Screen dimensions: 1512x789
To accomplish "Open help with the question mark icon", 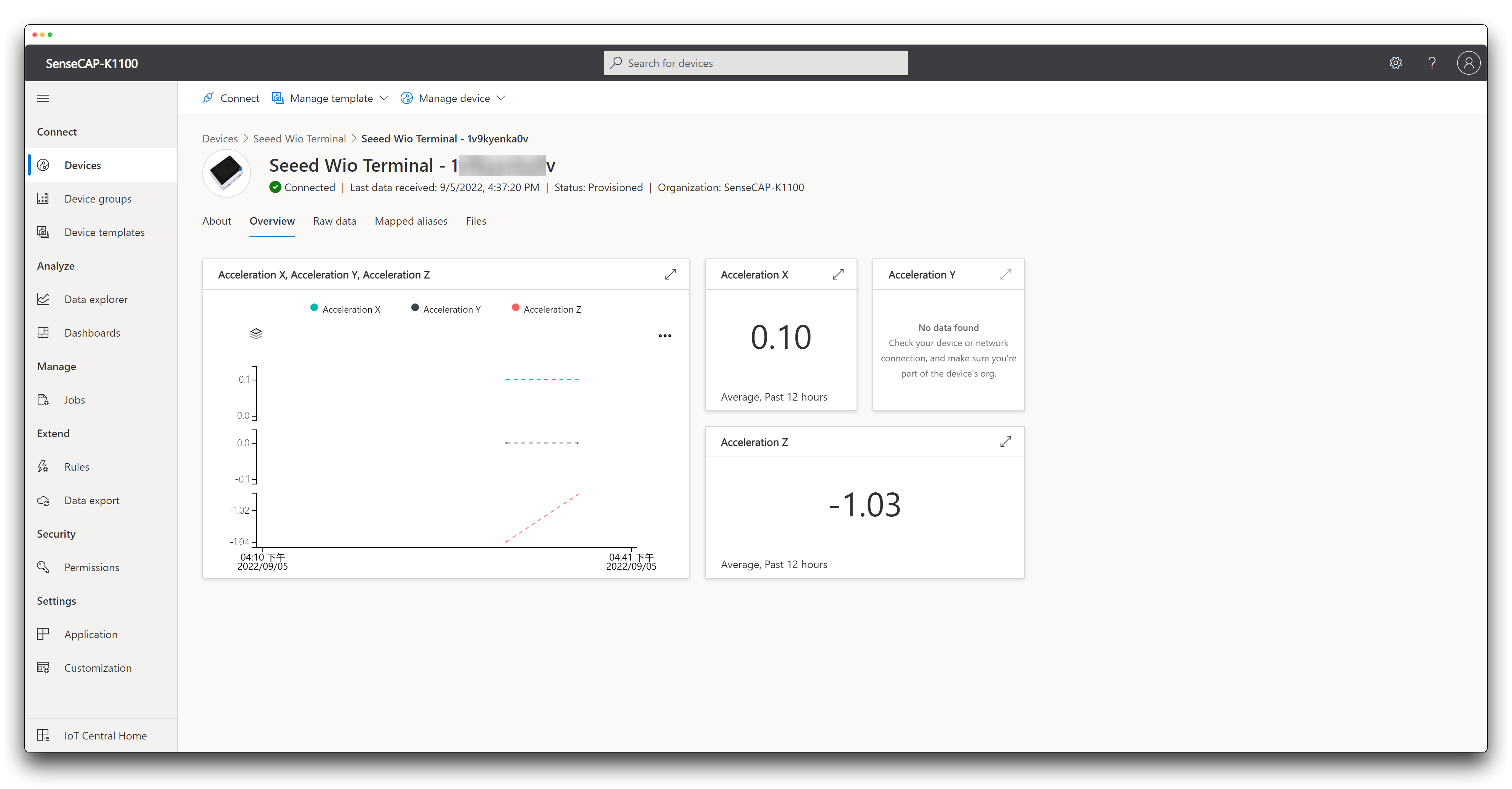I will click(1432, 63).
